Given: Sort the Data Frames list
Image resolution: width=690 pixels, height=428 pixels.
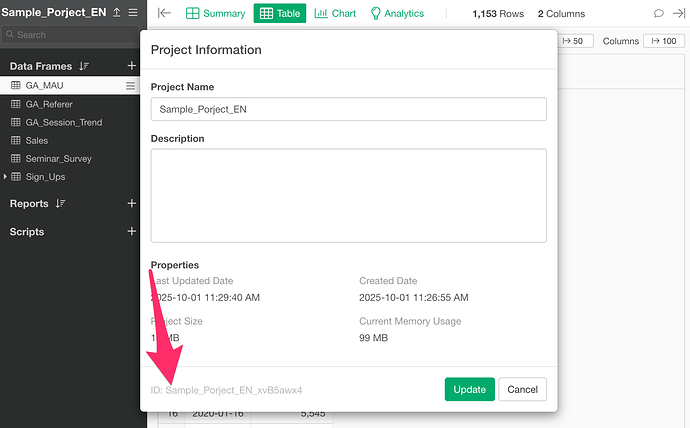Looking at the screenshot, I should pos(84,66).
